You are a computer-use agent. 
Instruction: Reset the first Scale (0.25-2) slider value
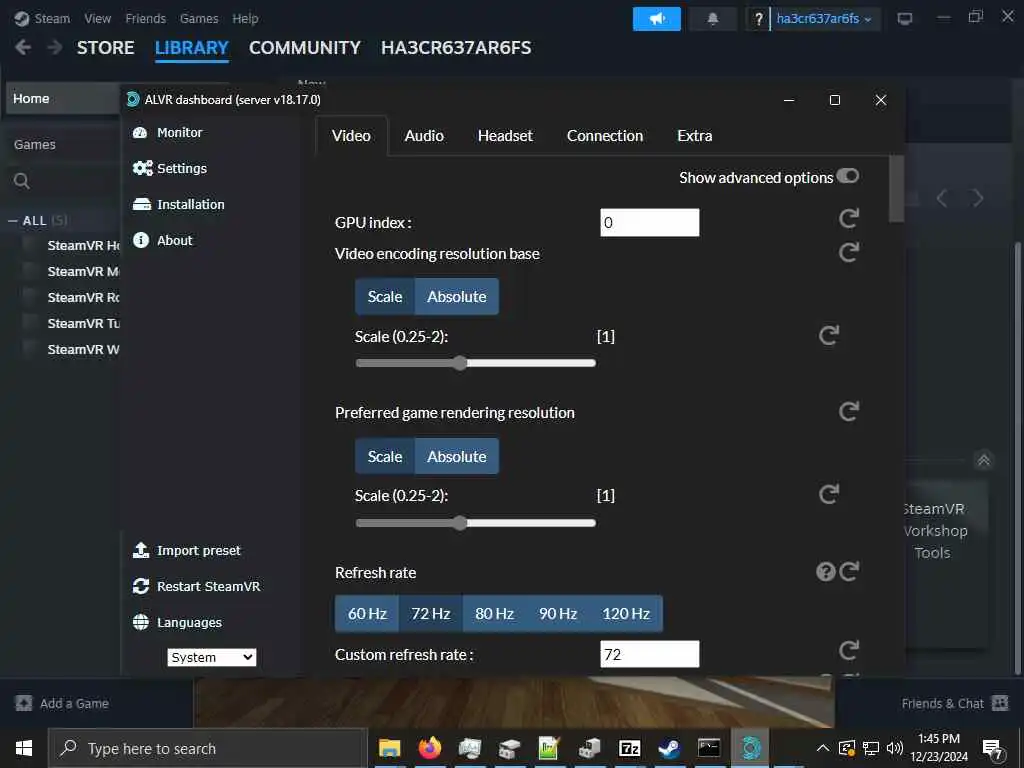pyautogui.click(x=829, y=336)
